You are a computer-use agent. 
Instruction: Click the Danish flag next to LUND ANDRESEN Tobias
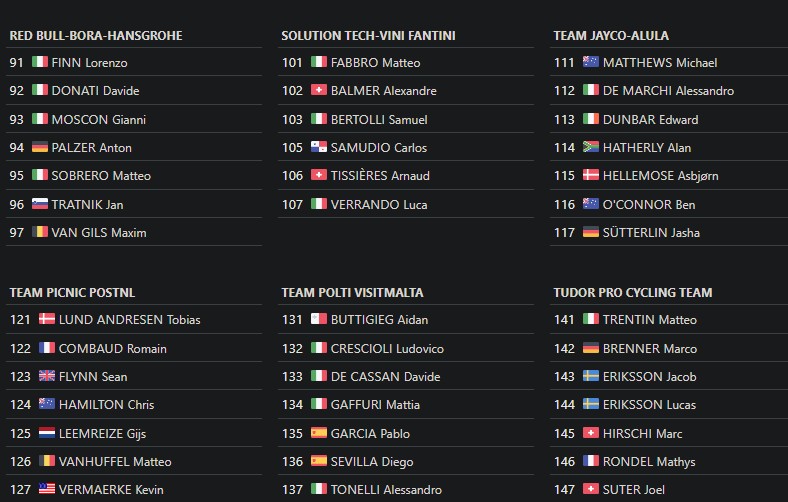47,319
